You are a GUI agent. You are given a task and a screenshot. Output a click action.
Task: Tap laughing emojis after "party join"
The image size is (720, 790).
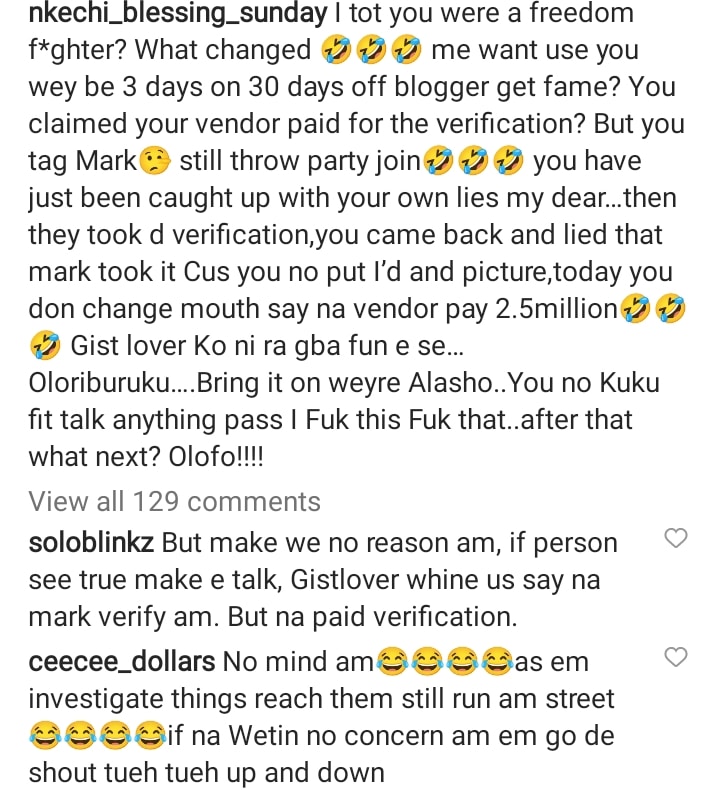pyautogui.click(x=474, y=161)
